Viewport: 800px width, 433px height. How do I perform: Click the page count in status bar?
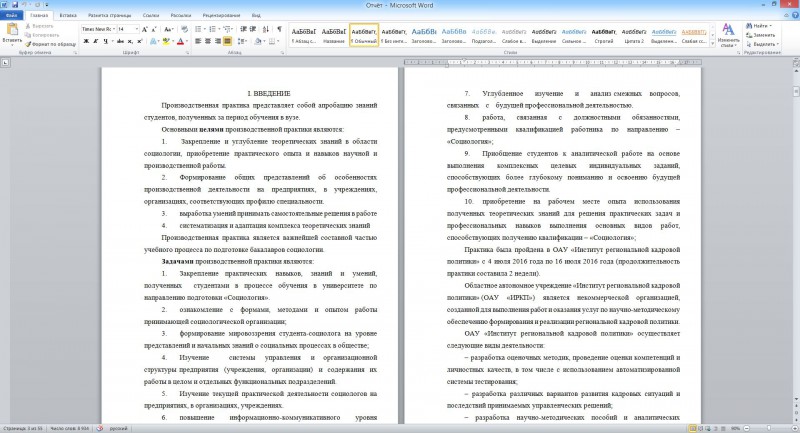pyautogui.click(x=23, y=428)
